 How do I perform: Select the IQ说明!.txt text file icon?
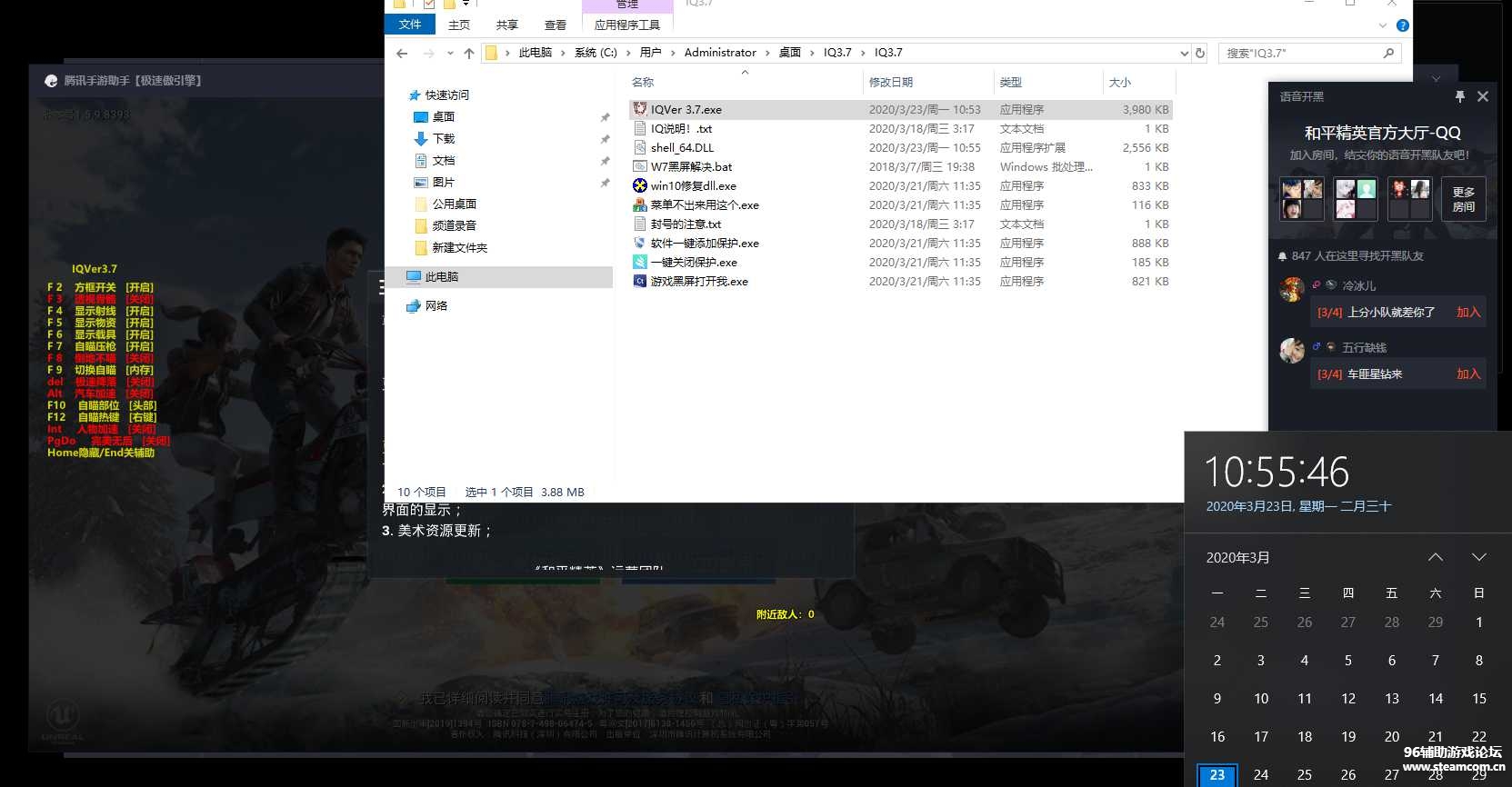point(640,128)
